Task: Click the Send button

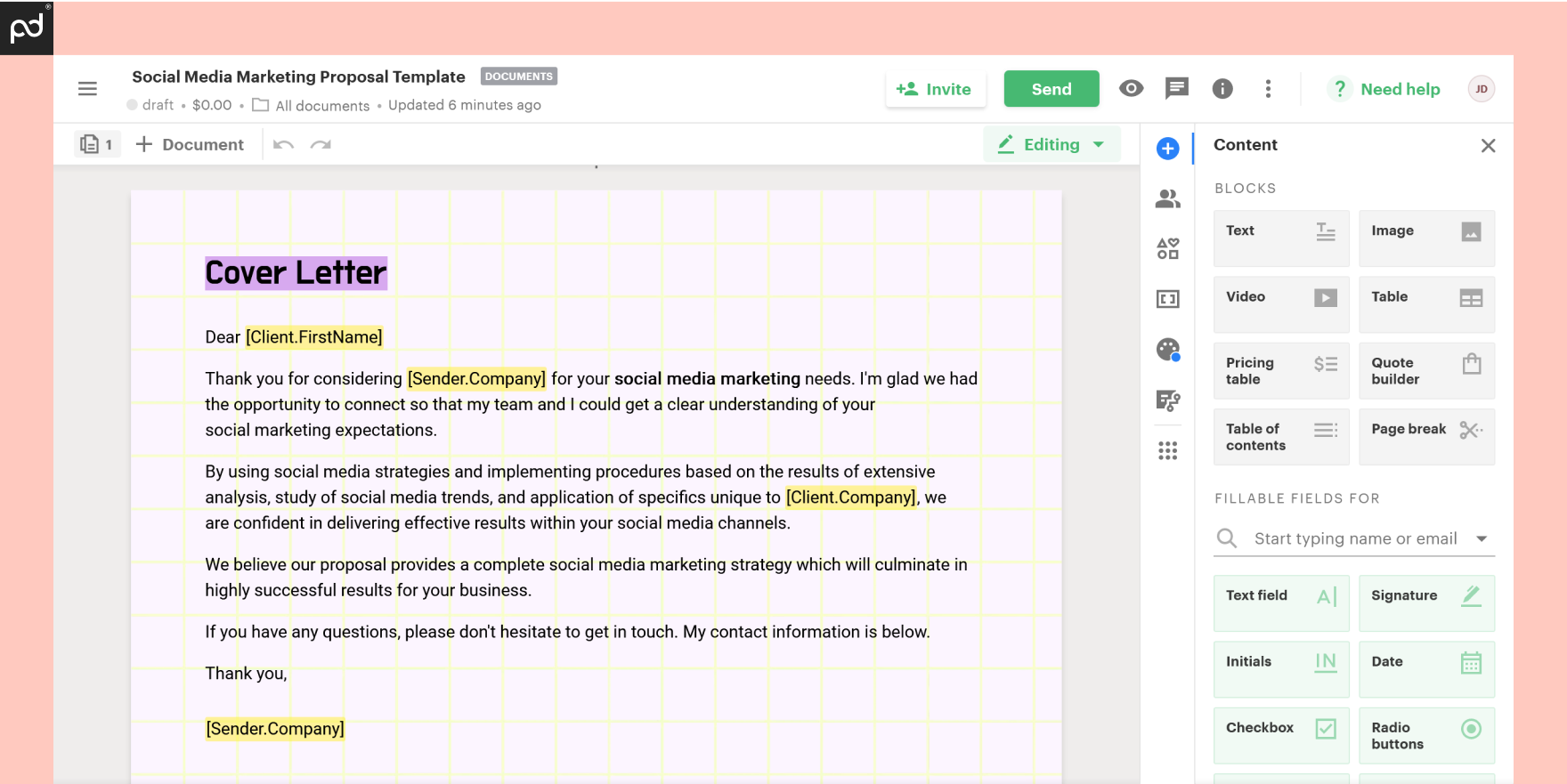Action: 1051,89
